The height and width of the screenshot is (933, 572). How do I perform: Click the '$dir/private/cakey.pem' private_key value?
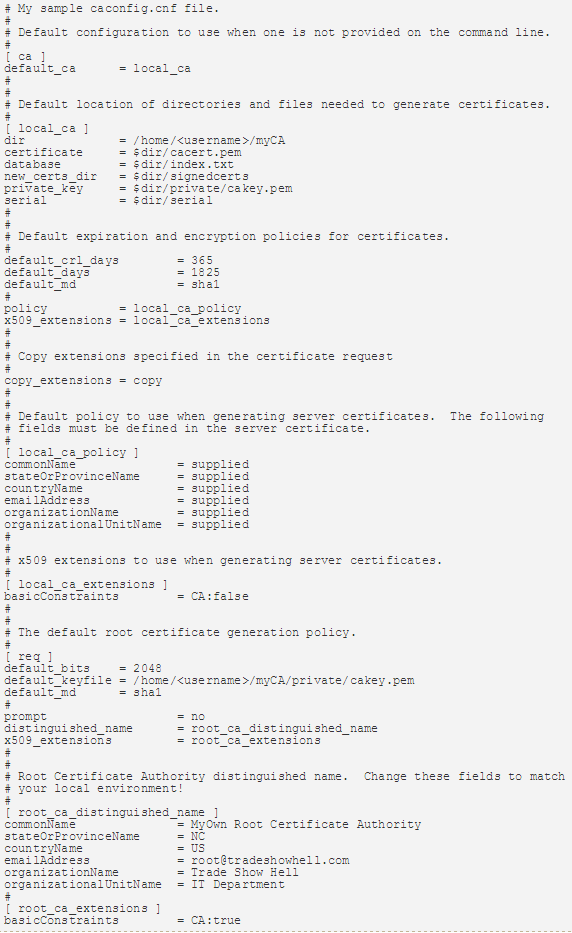tap(212, 188)
